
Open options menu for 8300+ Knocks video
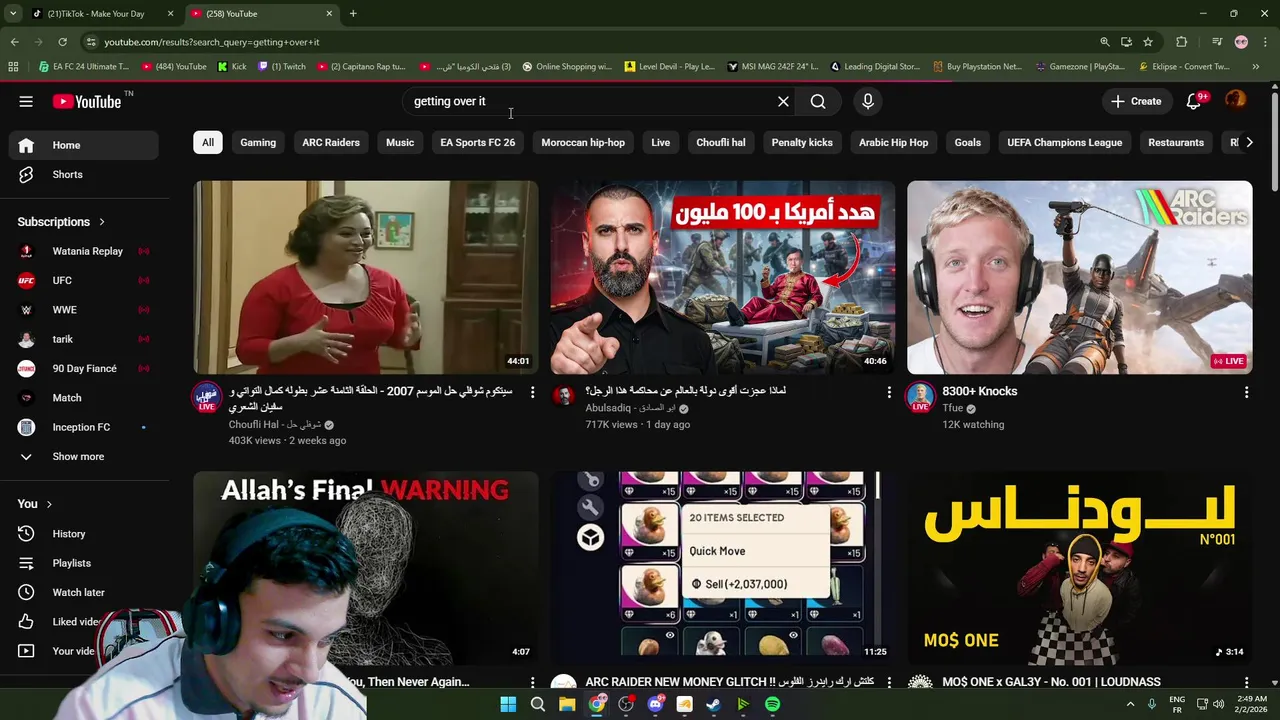(x=1246, y=393)
